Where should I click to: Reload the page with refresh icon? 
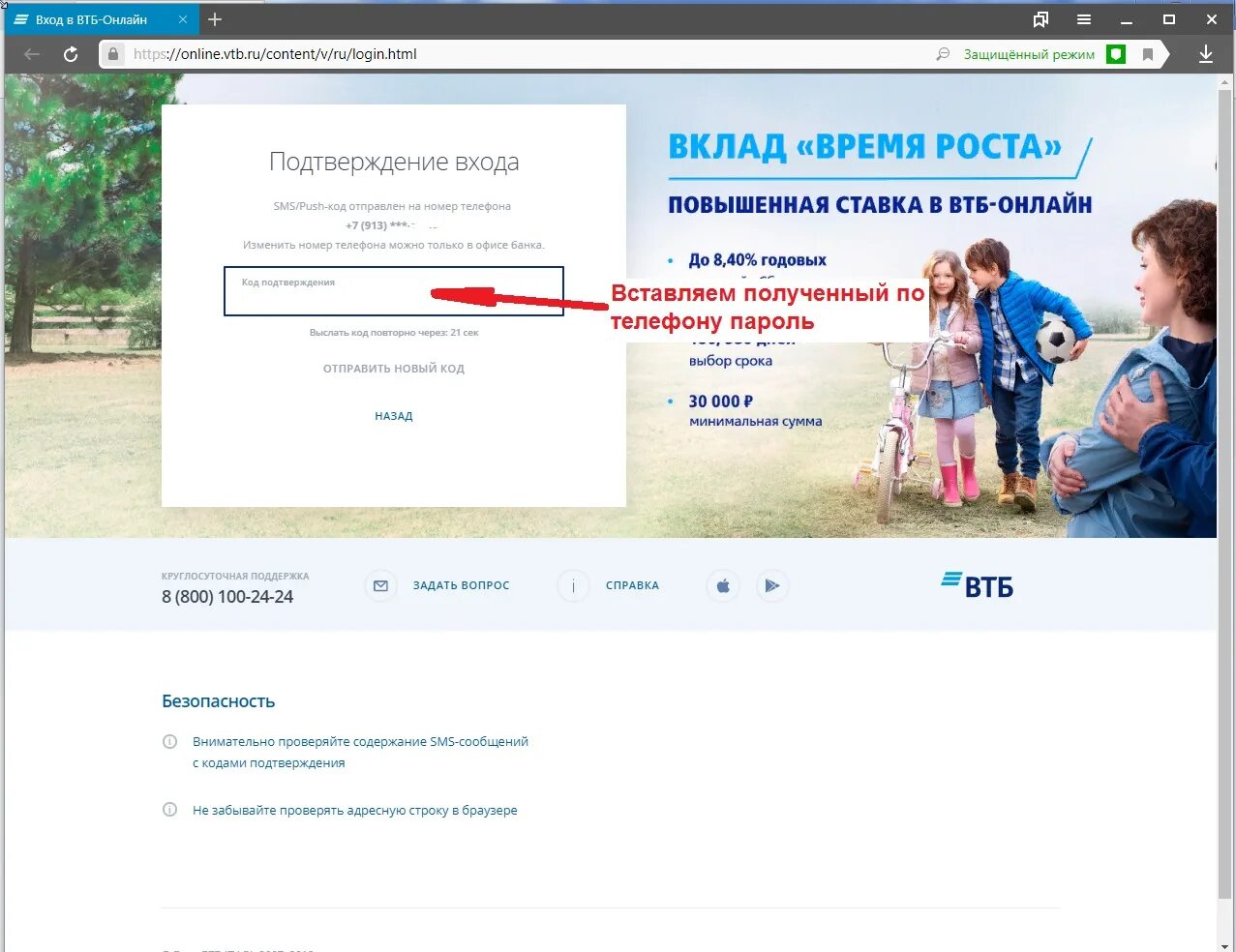pos(71,54)
